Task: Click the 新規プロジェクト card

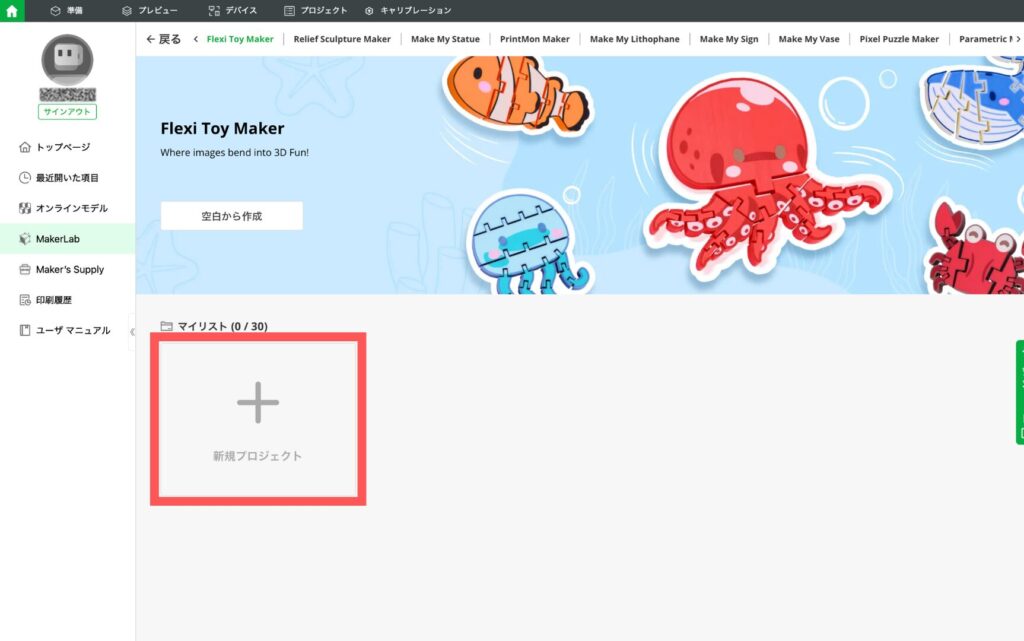Action: click(258, 419)
